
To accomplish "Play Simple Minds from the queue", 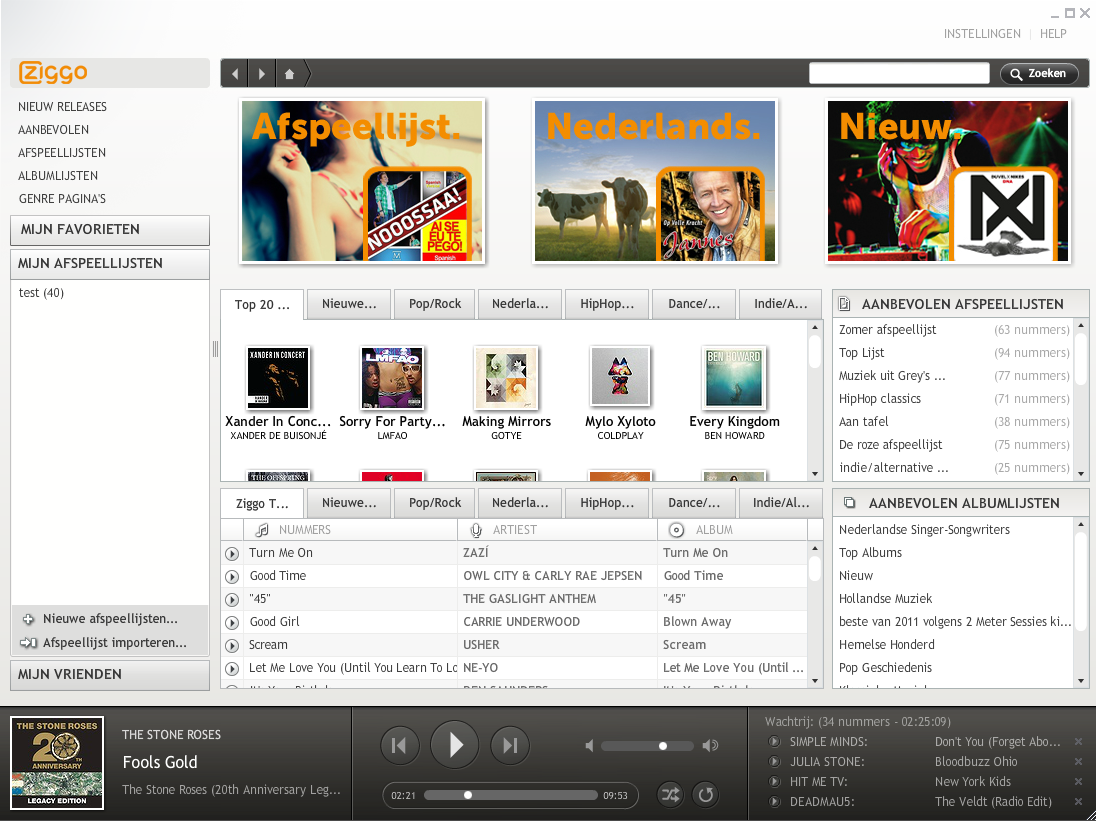I will tap(774, 741).
